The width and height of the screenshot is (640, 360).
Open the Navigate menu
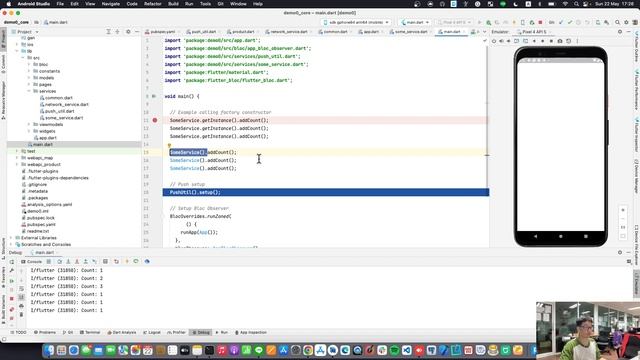pyautogui.click(x=111, y=4)
